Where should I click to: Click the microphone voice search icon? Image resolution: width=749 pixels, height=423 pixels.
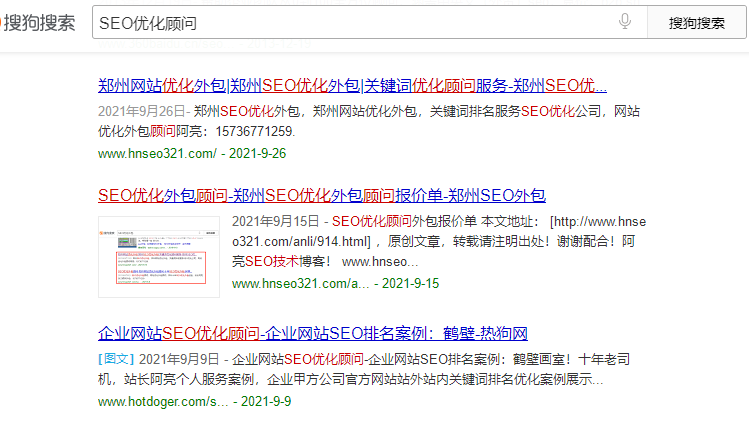tap(624, 21)
